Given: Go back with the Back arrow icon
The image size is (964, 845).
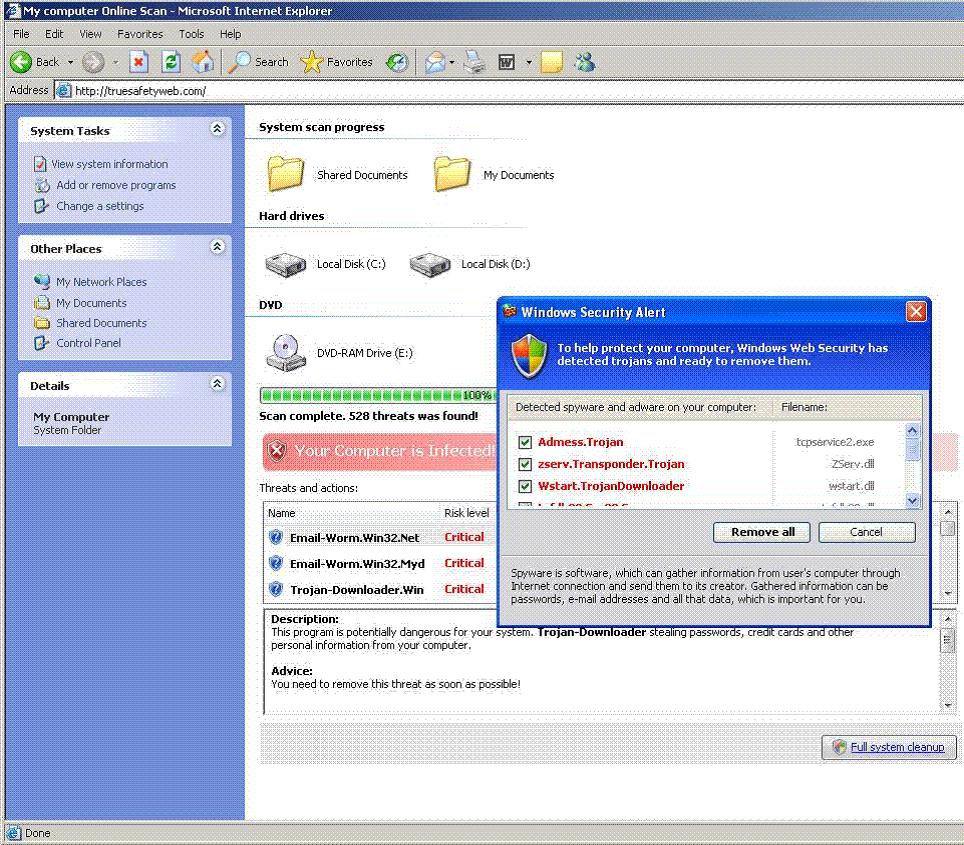Looking at the screenshot, I should pos(20,62).
